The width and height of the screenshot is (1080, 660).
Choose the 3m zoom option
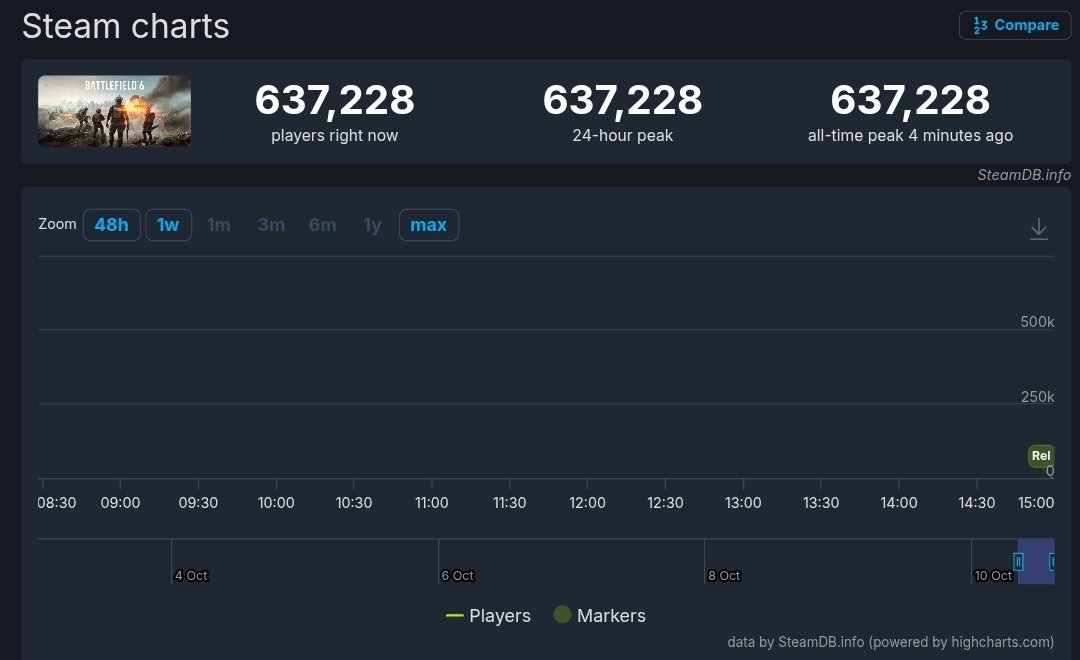pyautogui.click(x=271, y=225)
